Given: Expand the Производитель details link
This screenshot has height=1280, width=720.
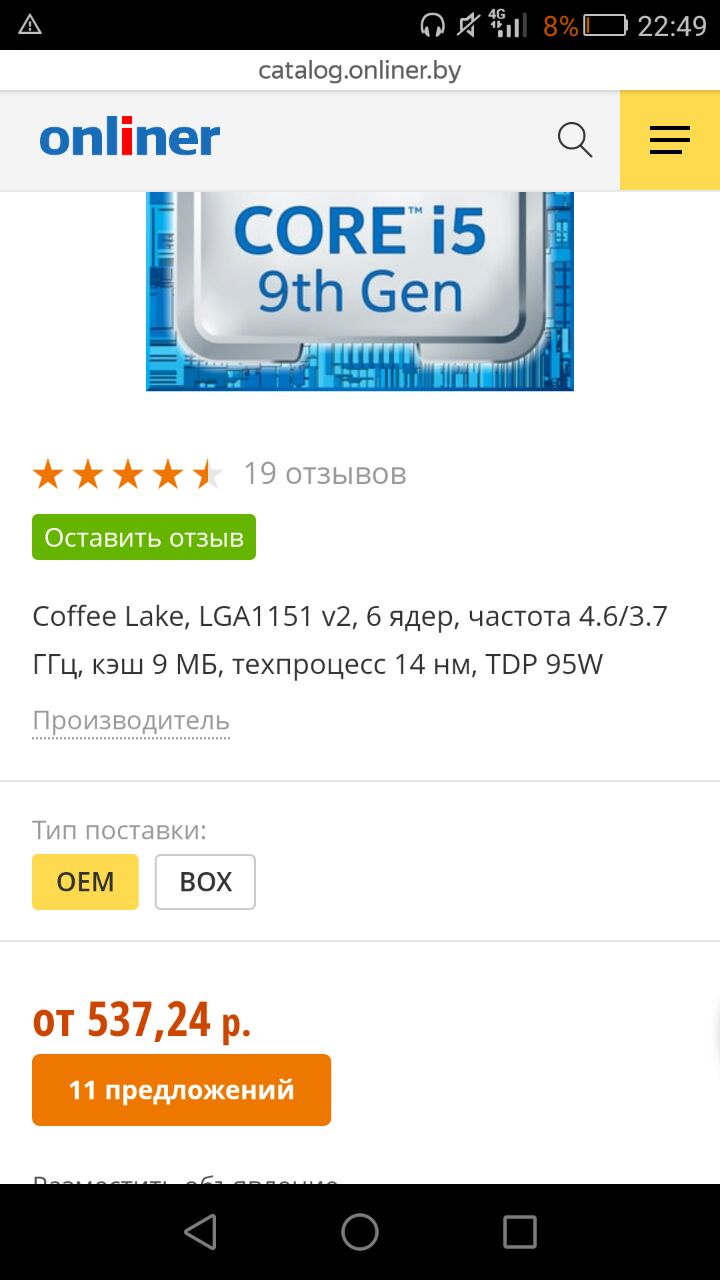Looking at the screenshot, I should pyautogui.click(x=131, y=721).
